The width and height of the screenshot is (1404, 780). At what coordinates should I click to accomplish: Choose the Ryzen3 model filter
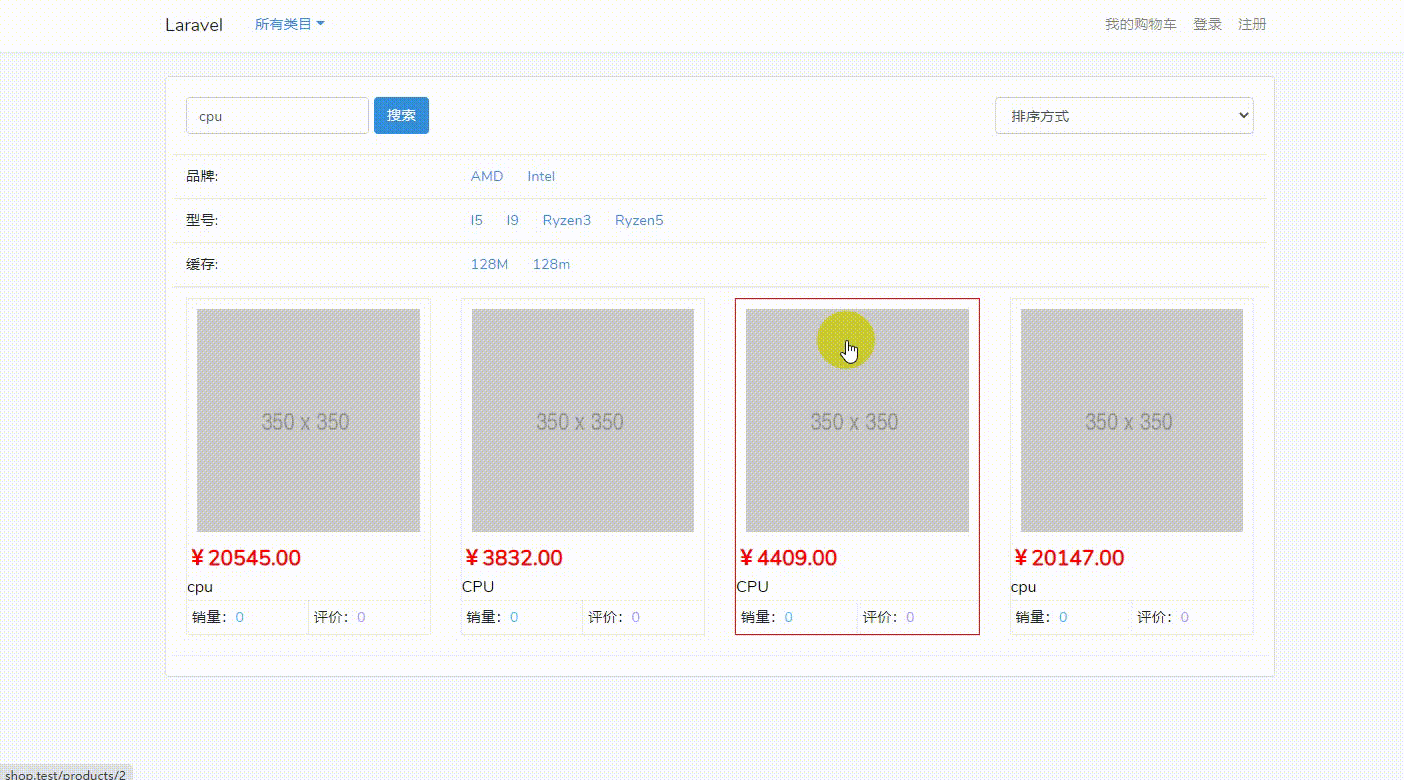pyautogui.click(x=567, y=220)
